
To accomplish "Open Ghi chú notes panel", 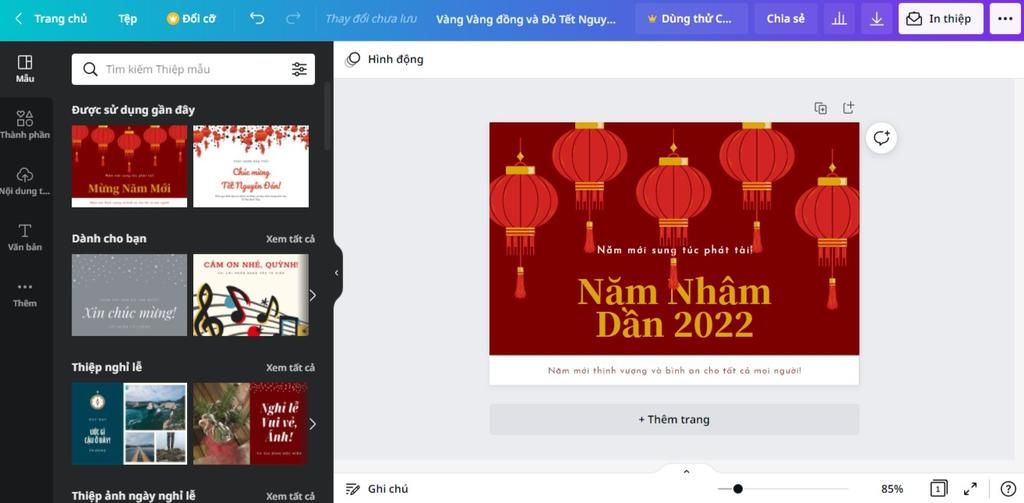I will point(377,489).
